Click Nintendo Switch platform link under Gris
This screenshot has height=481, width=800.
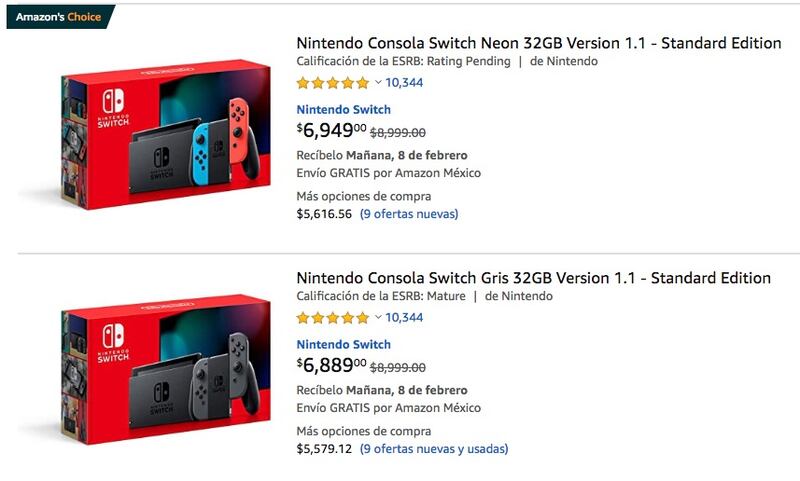344,345
